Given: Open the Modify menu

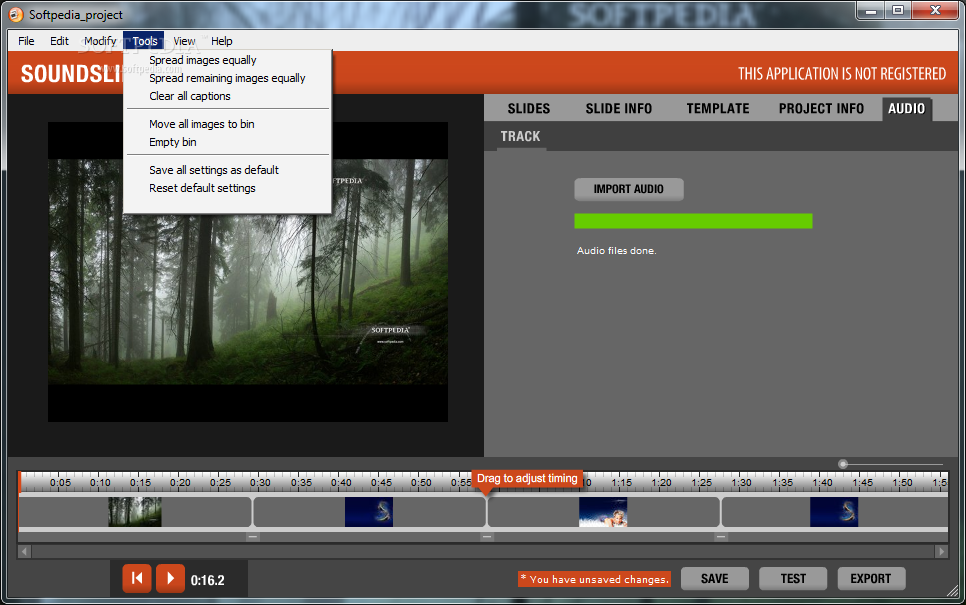Looking at the screenshot, I should coord(100,41).
